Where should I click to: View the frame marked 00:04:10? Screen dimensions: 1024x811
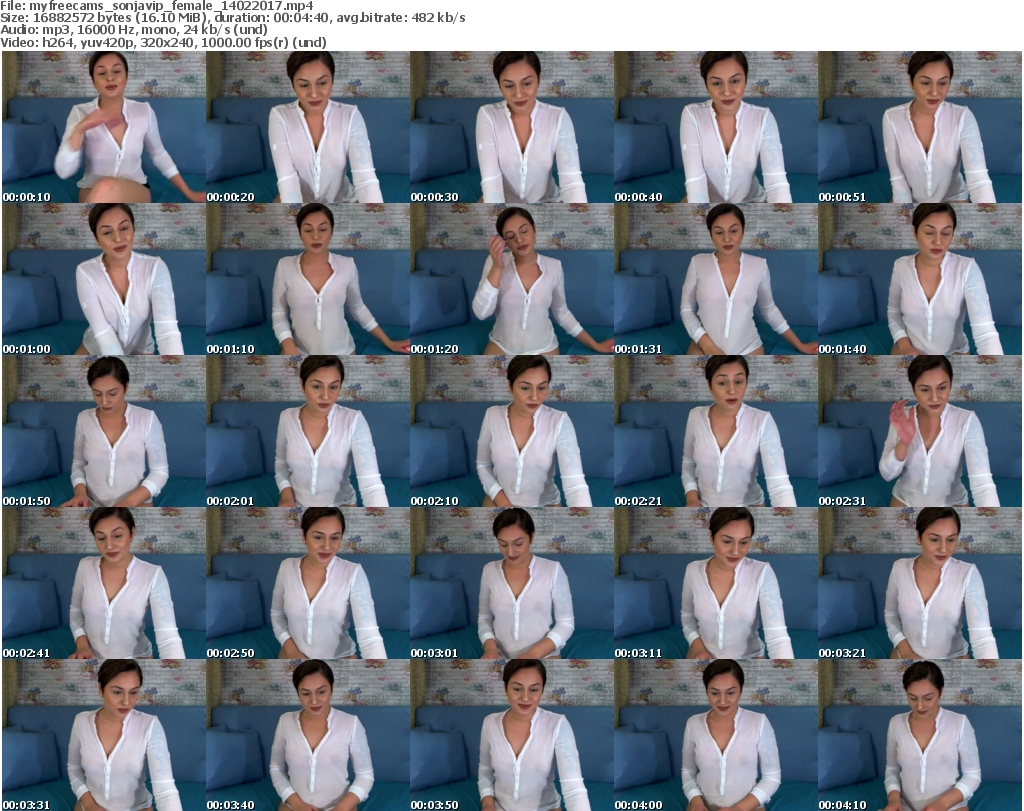(x=920, y=735)
